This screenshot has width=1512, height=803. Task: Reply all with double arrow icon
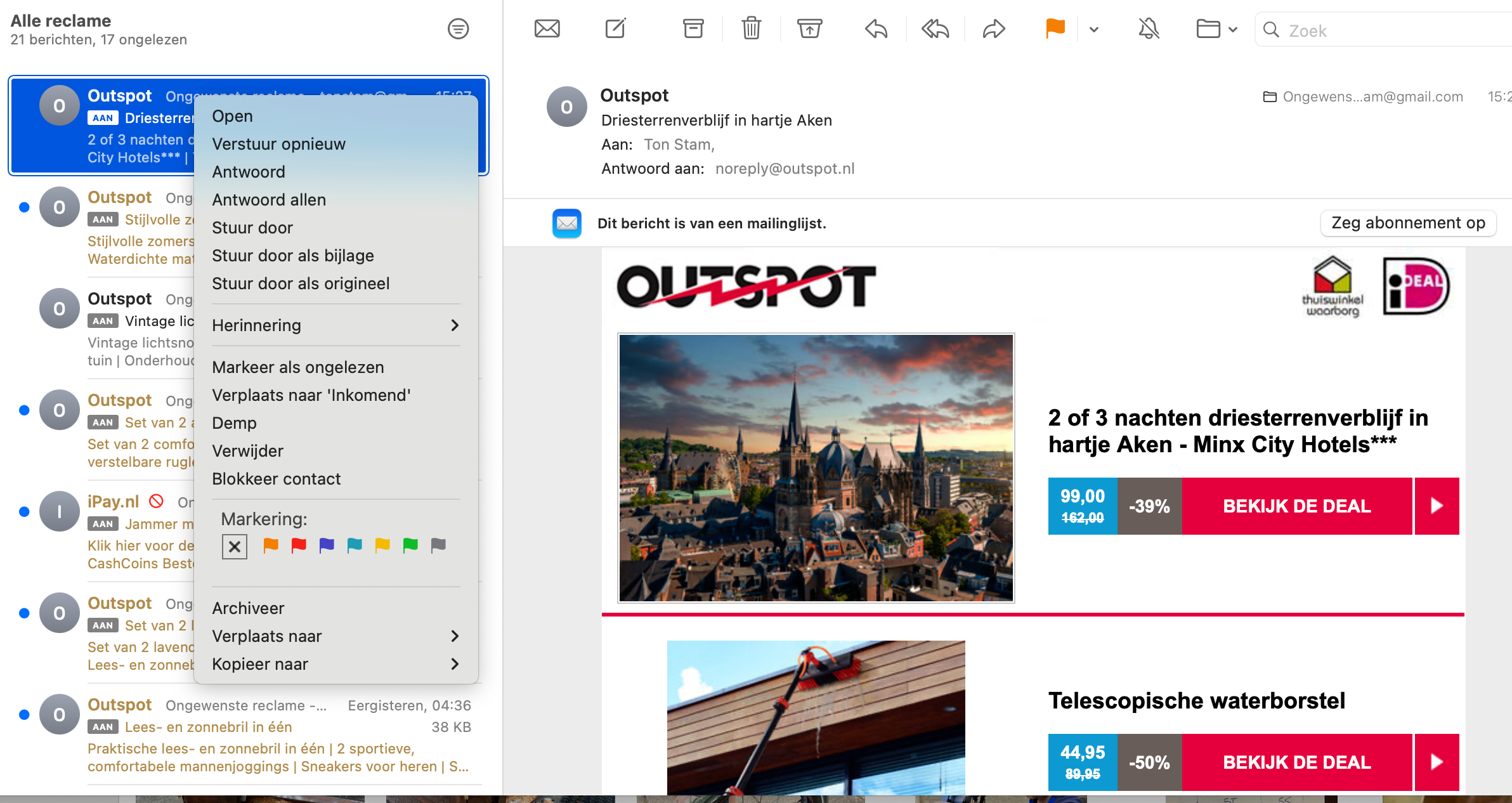[935, 29]
